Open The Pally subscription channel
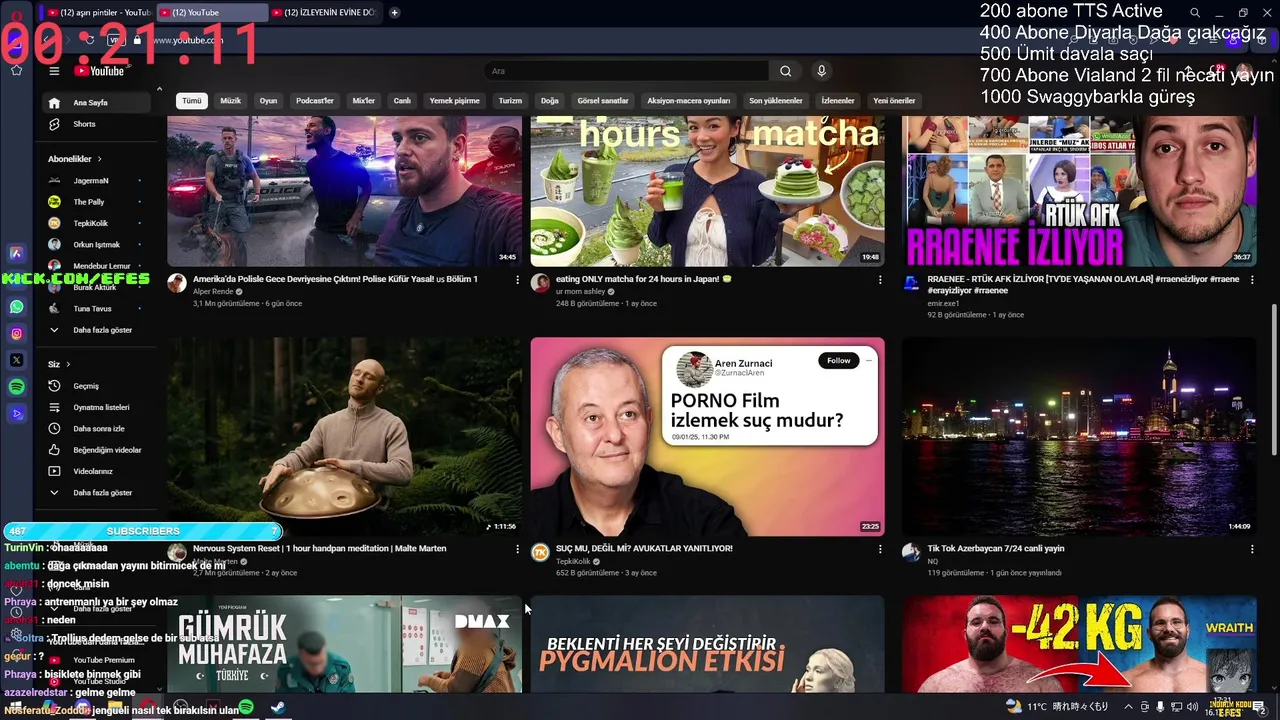 (98, 202)
